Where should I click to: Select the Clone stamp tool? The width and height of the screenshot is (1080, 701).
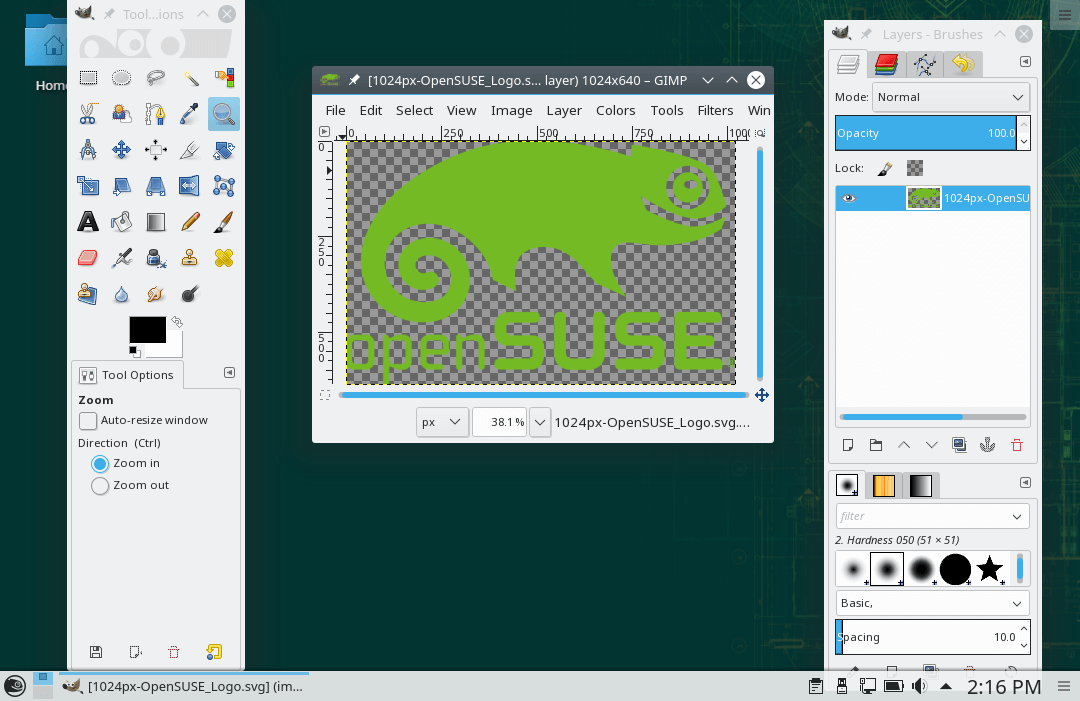pos(190,258)
